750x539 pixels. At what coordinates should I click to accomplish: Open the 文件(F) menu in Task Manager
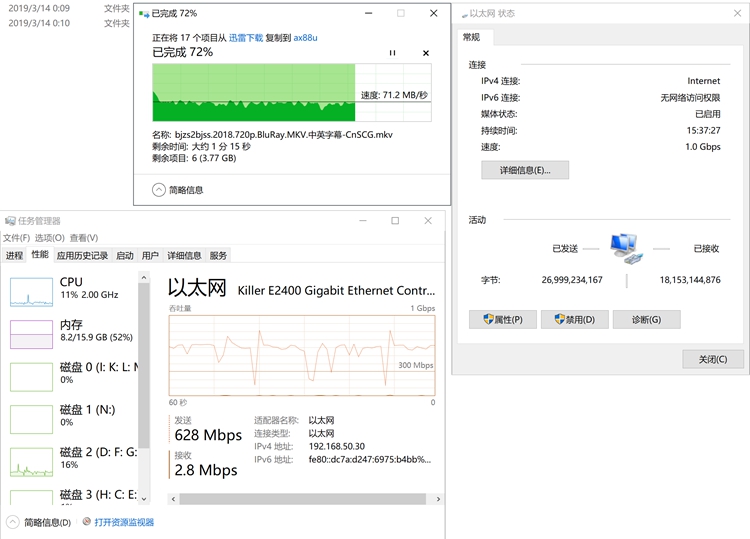click(x=17, y=238)
